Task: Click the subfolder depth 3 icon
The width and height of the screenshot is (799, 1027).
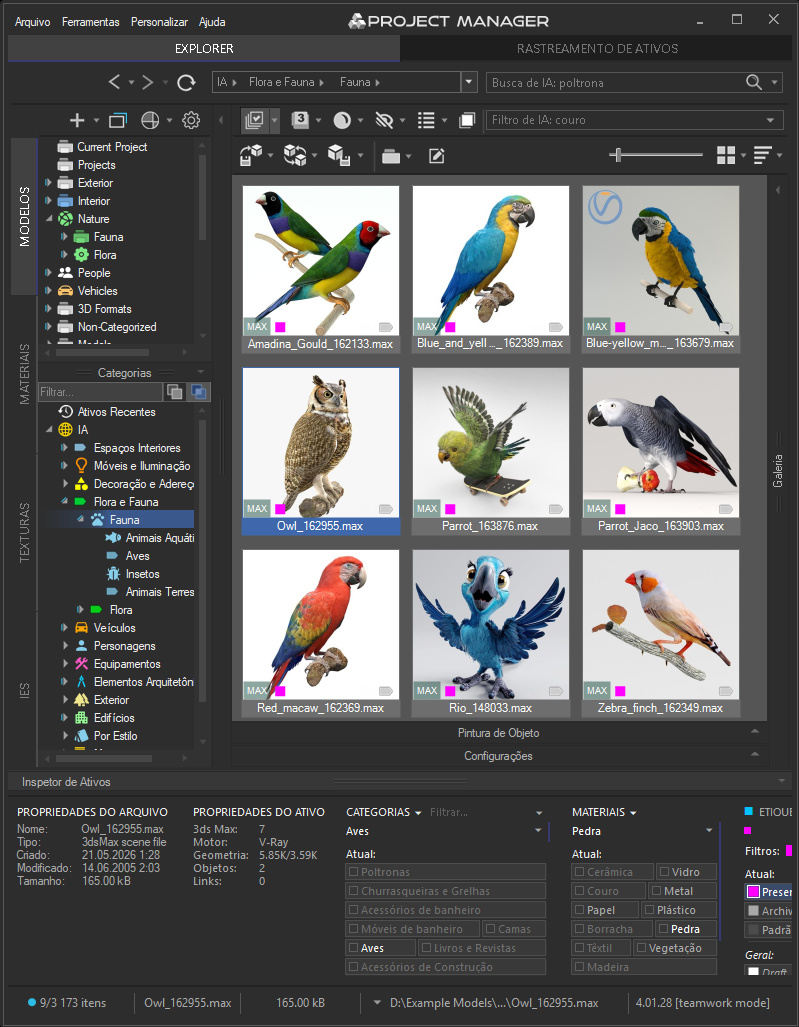Action: point(300,120)
